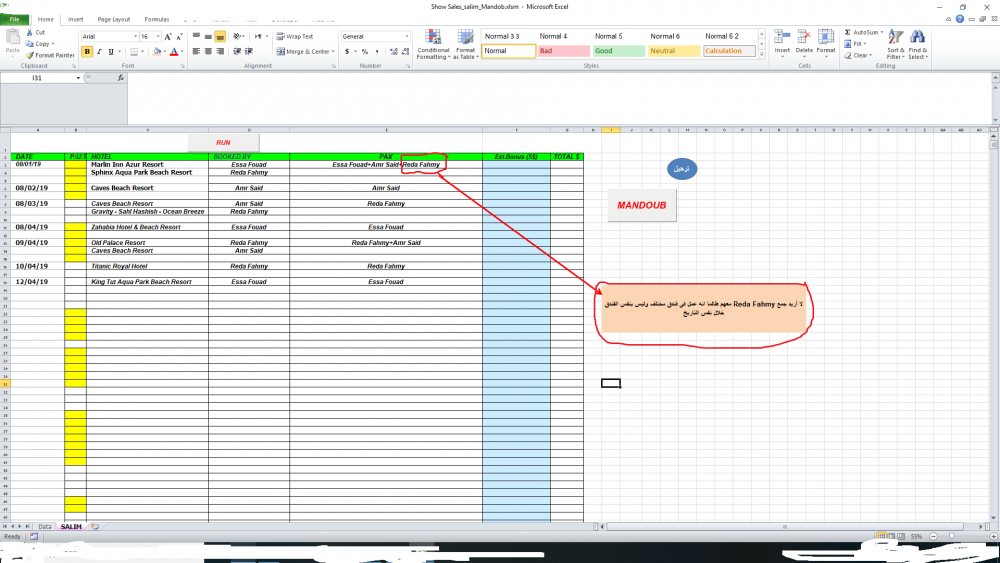1000x563 pixels.
Task: Set Middle Align vertical alignment
Action: coord(208,36)
